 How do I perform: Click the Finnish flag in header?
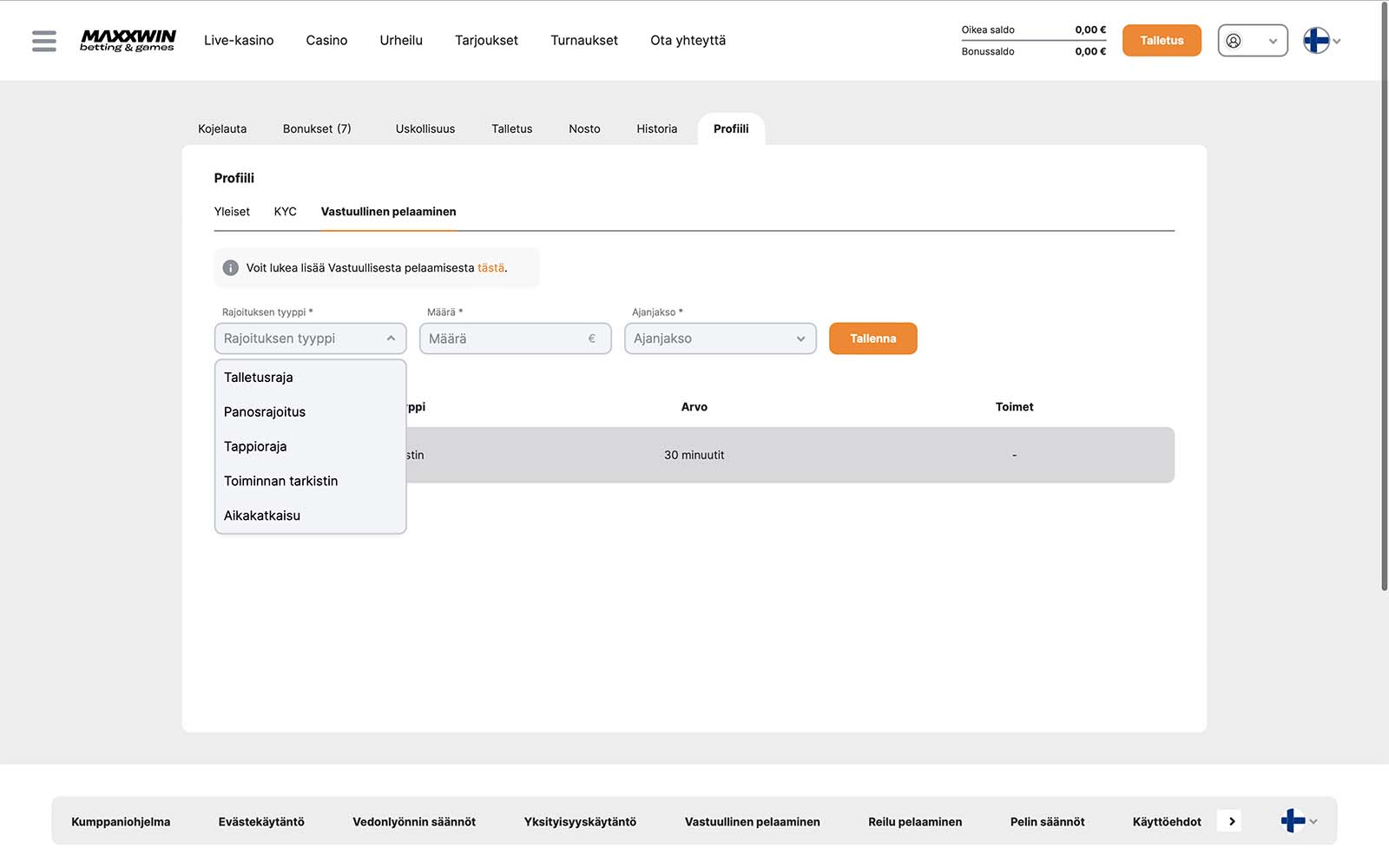(1316, 41)
